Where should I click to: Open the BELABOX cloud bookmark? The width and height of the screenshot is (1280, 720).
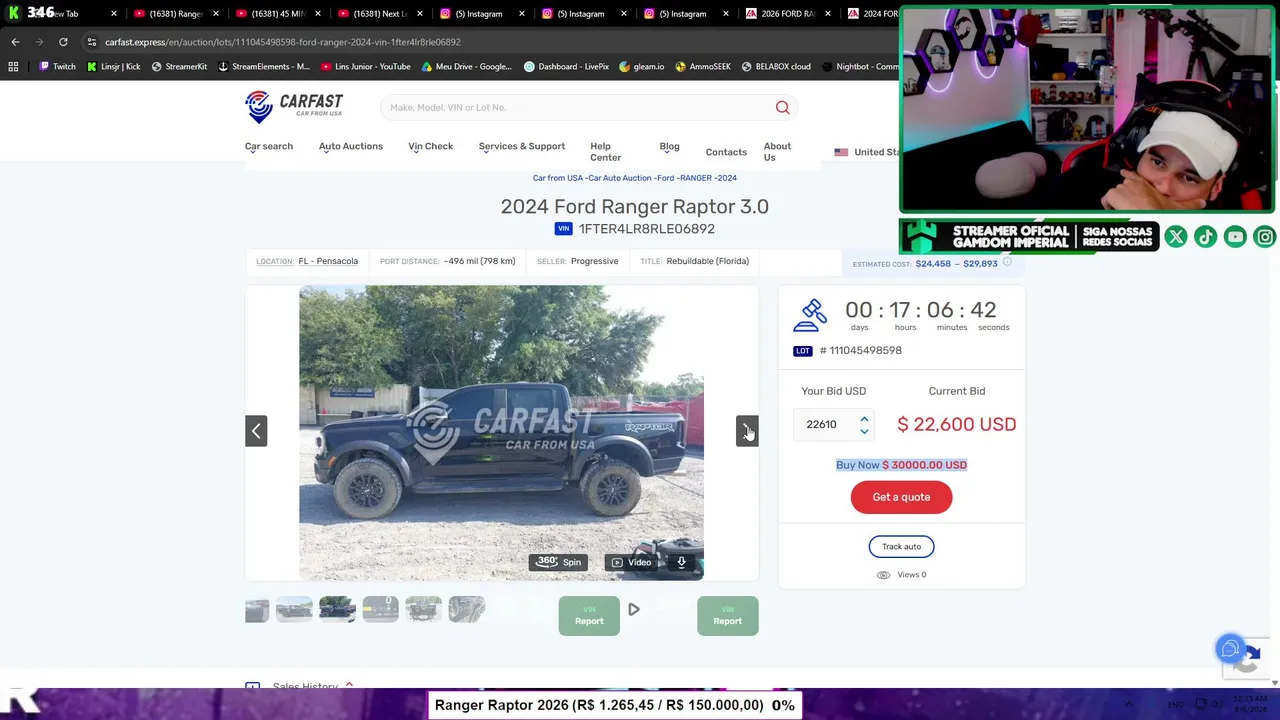tap(776, 67)
